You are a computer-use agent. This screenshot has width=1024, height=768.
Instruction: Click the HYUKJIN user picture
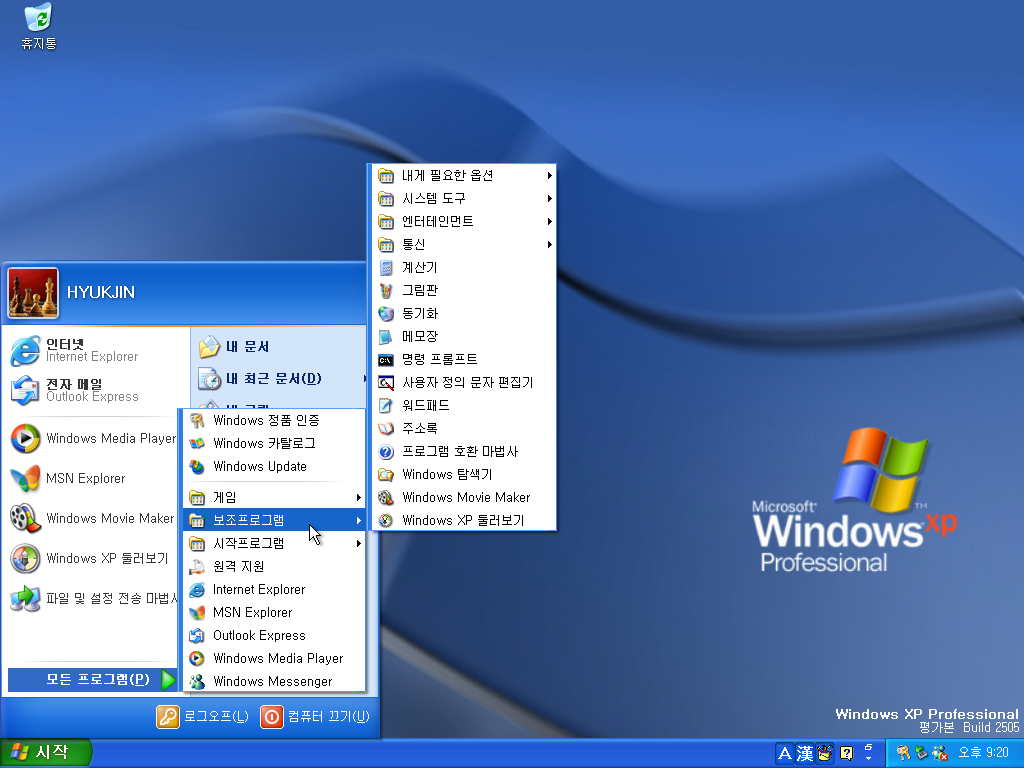33,293
